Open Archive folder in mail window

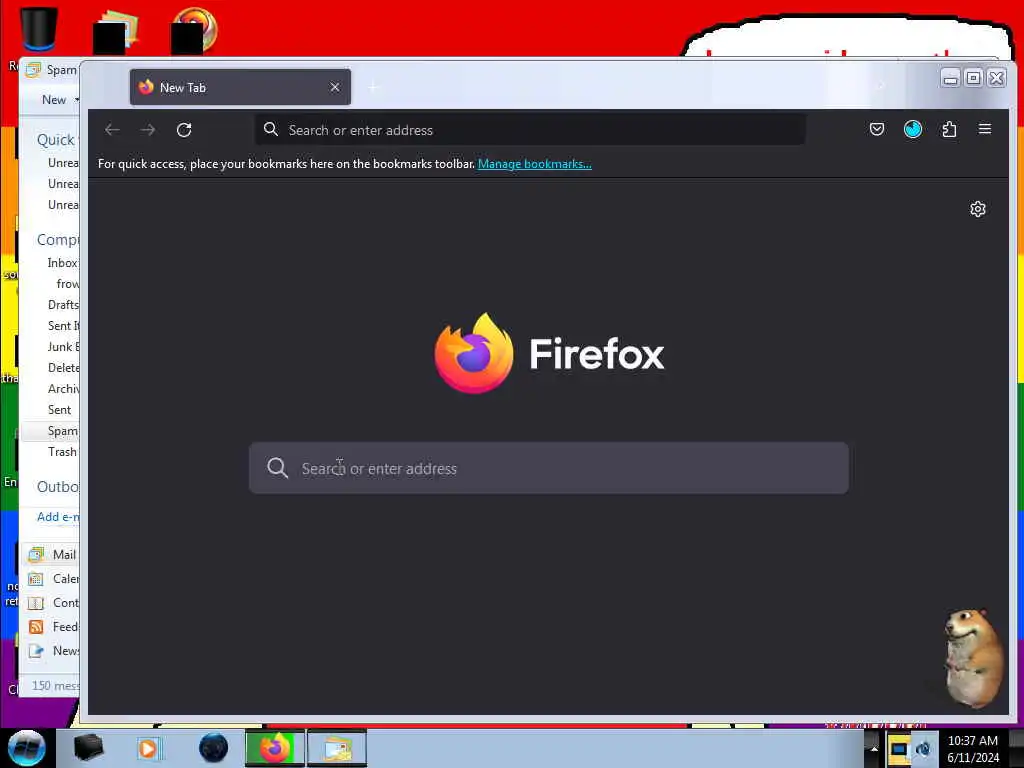pos(63,389)
